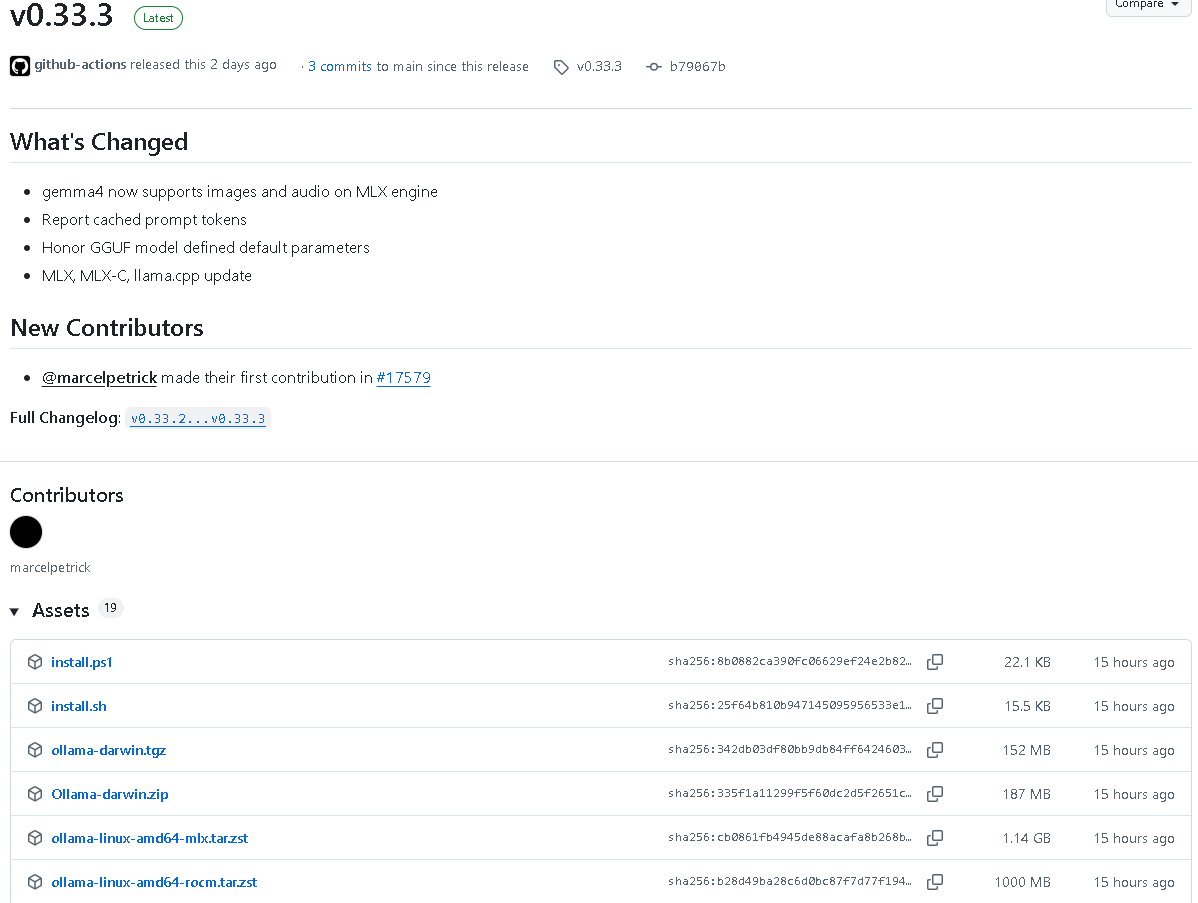Click sha256:335f1a11299f hash text
Viewport: 1198px width, 903px height.
click(x=790, y=794)
